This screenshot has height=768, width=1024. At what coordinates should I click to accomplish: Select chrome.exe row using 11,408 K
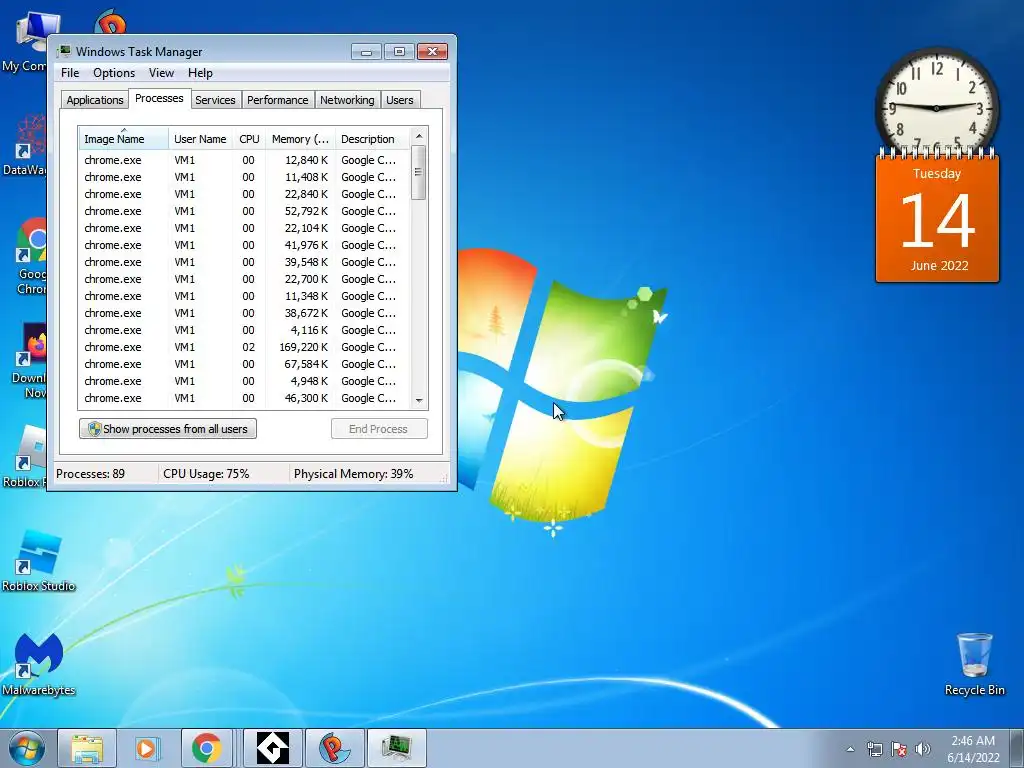coord(244,177)
